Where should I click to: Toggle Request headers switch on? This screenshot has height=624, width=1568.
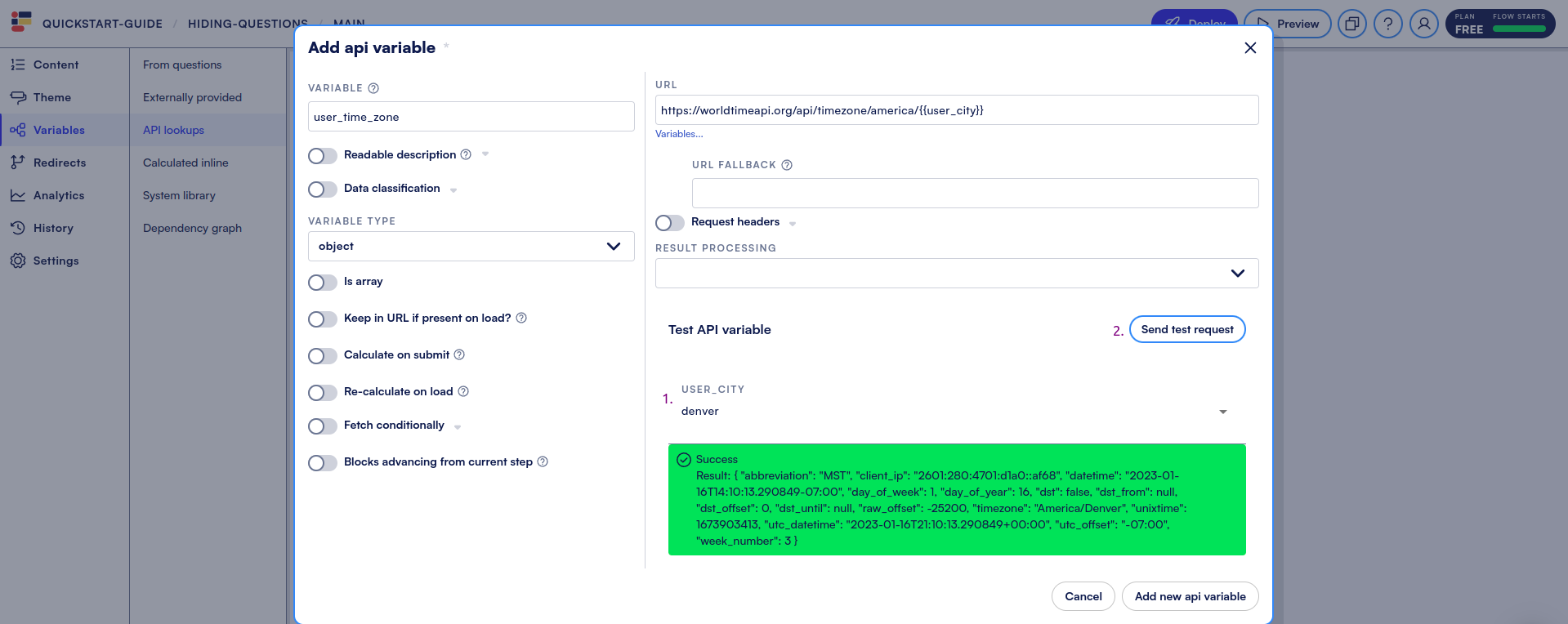(669, 223)
